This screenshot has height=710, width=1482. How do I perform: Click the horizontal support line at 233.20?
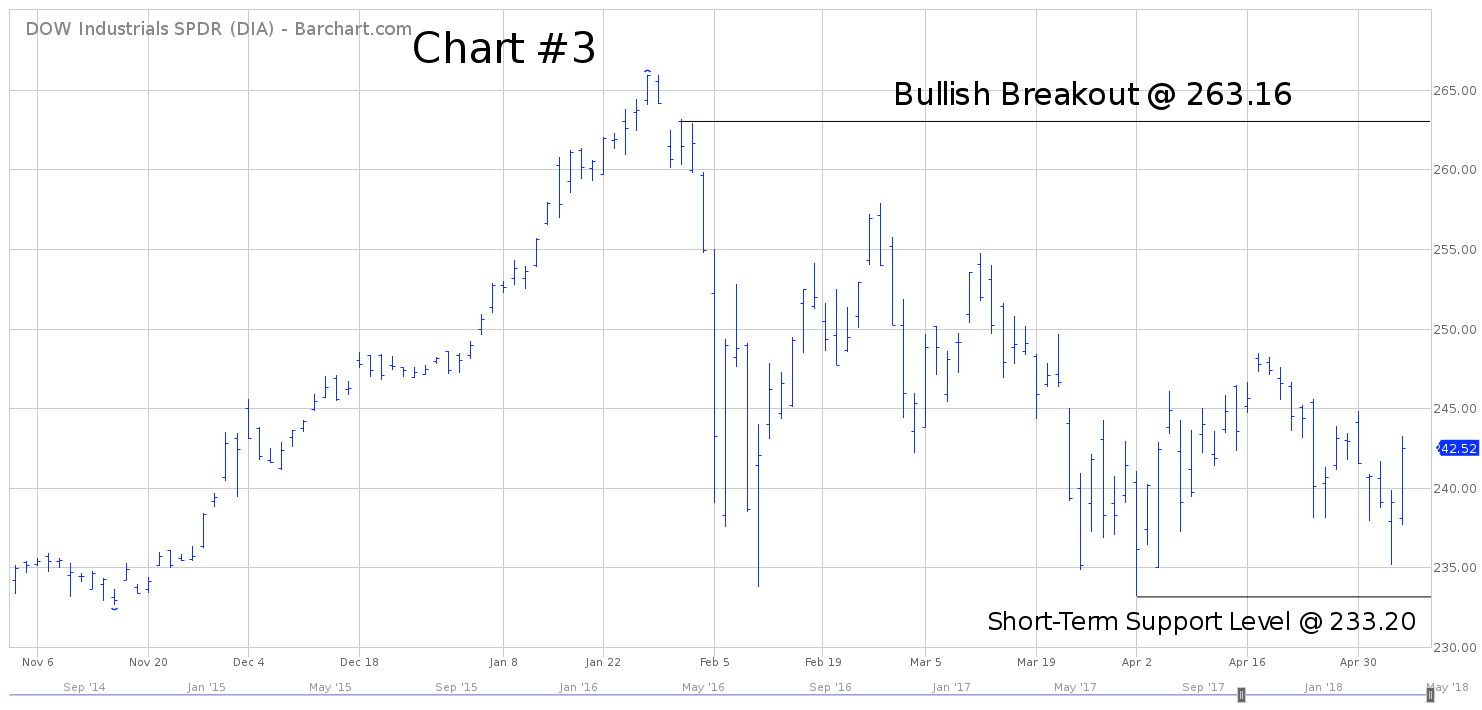pyautogui.click(x=1283, y=597)
